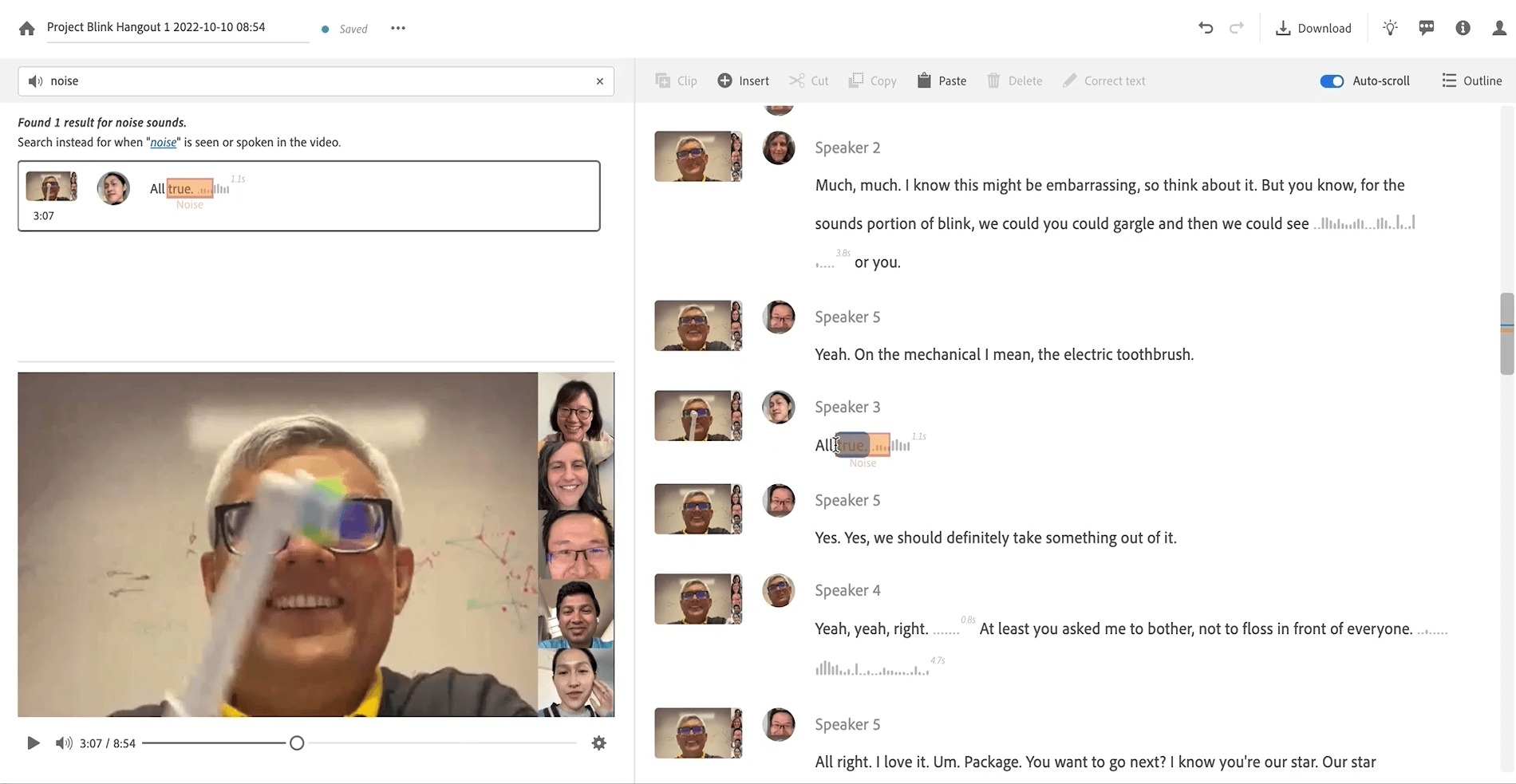
Task: Play the video
Action: [x=33, y=743]
